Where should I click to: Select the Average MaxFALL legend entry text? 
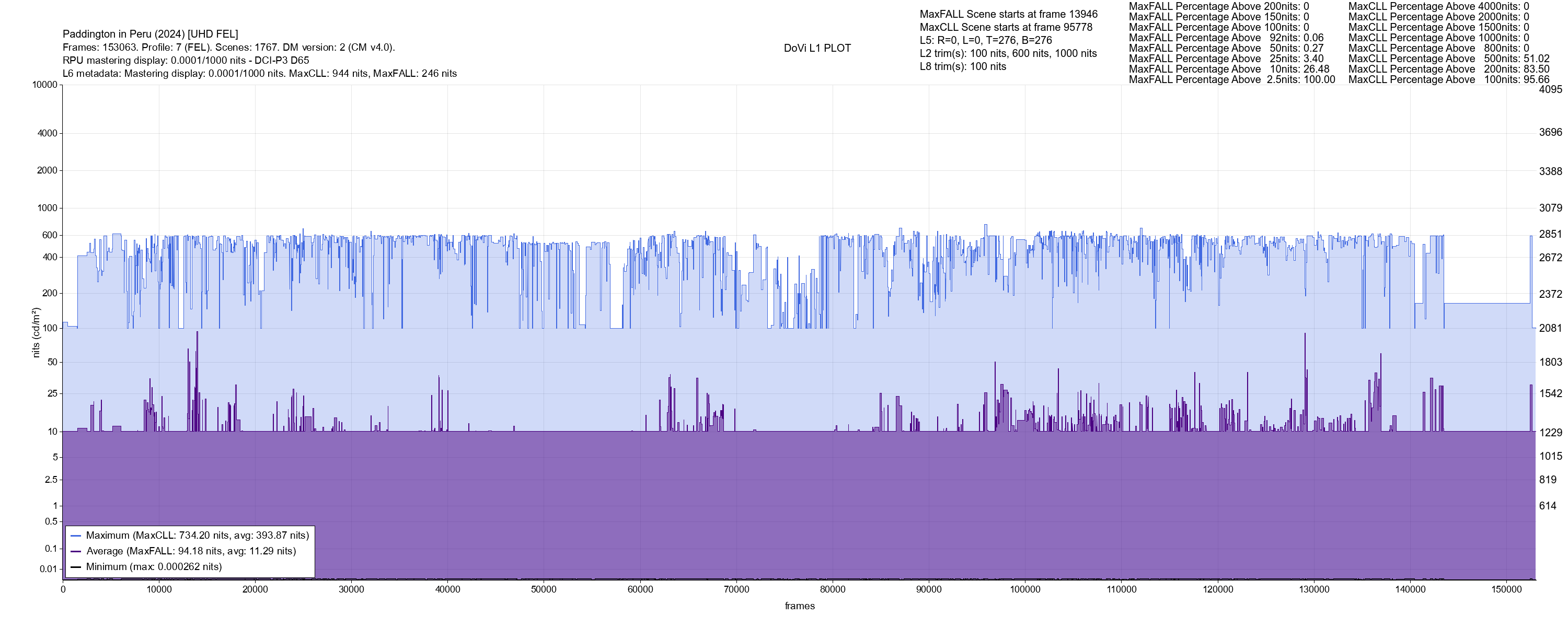pyautogui.click(x=191, y=552)
